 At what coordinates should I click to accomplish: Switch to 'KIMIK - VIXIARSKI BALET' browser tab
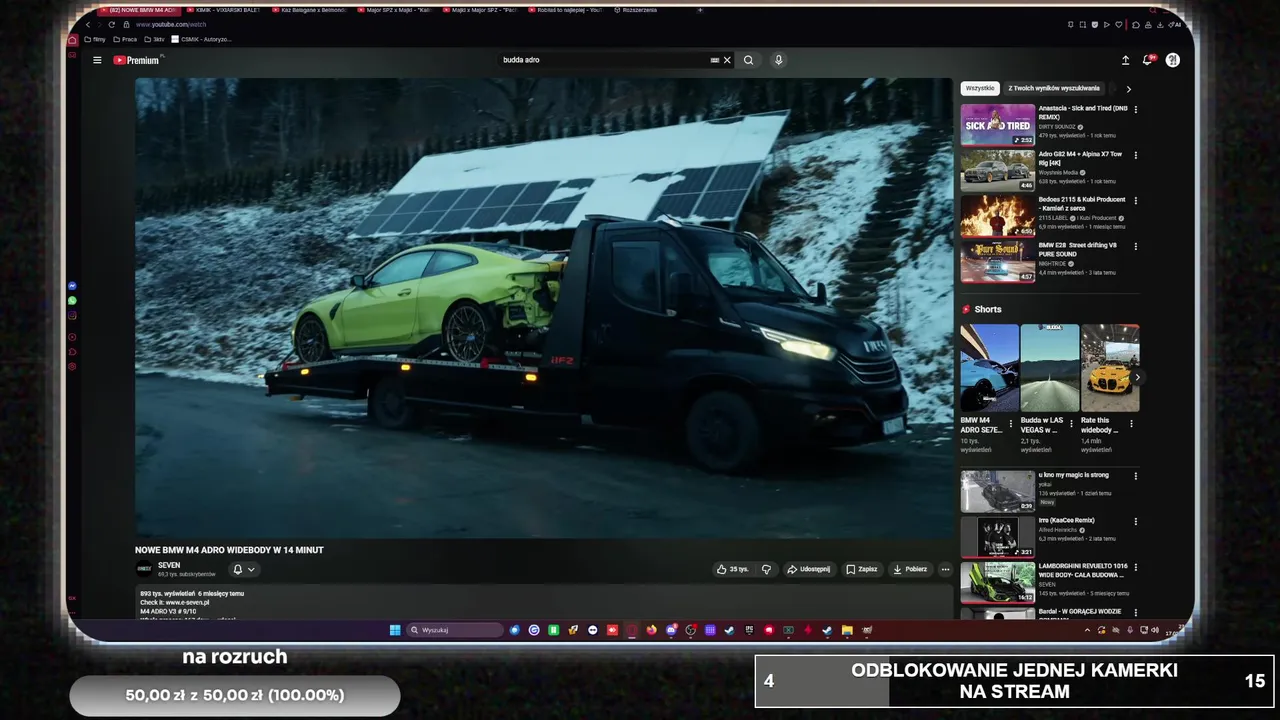coord(223,10)
